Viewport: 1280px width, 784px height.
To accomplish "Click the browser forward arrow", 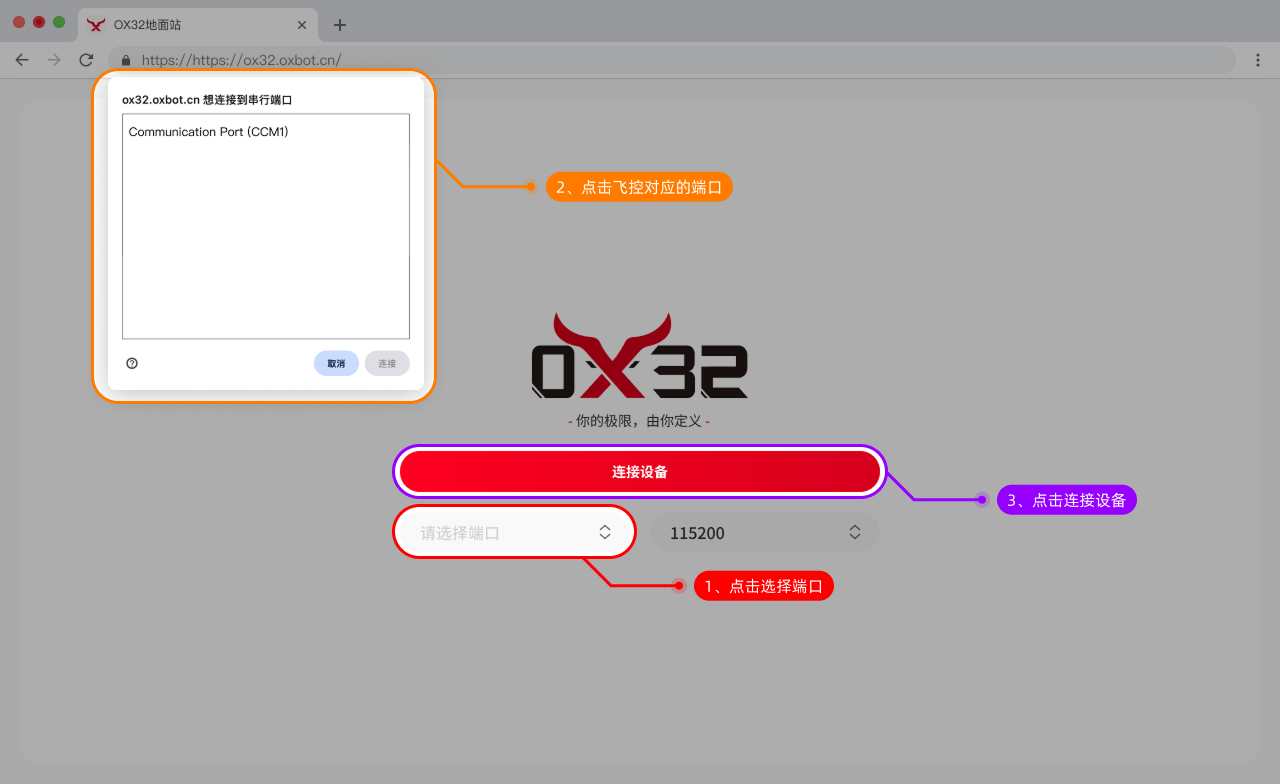I will pos(54,60).
